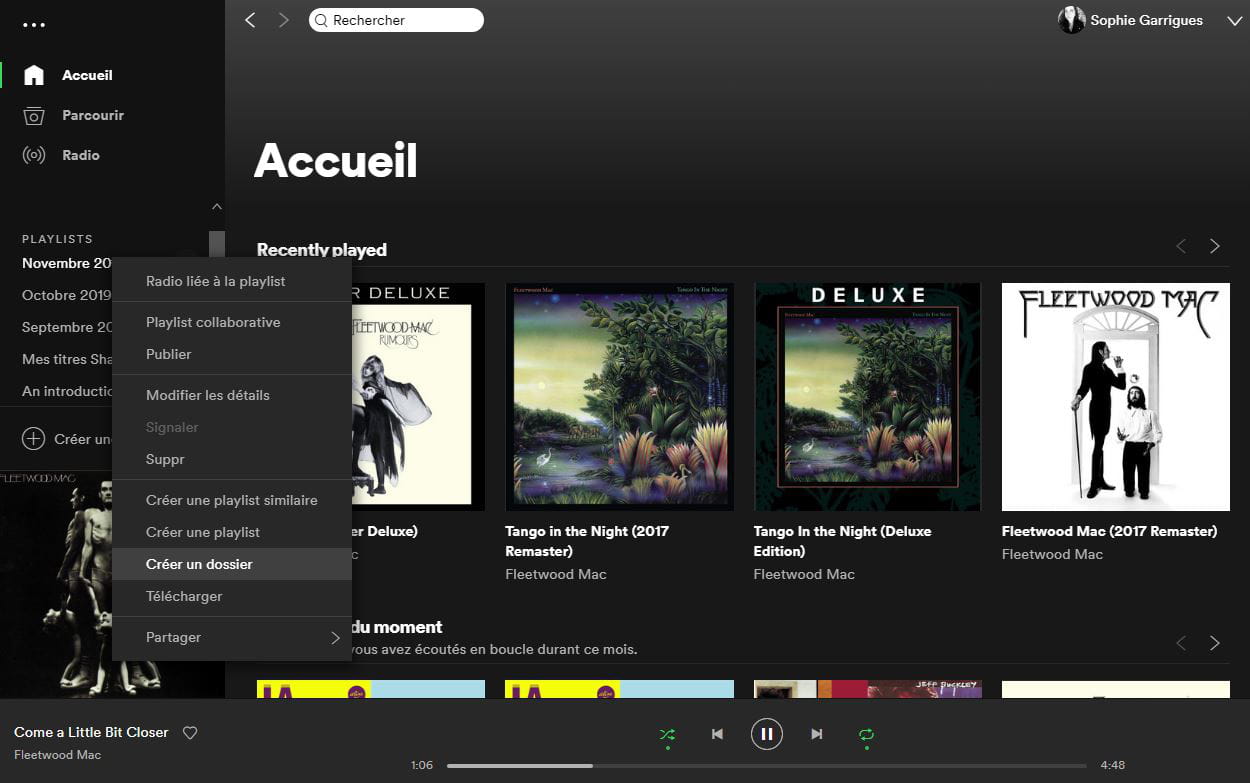1250x783 pixels.
Task: Open the three-dots app menu
Action: [33, 25]
